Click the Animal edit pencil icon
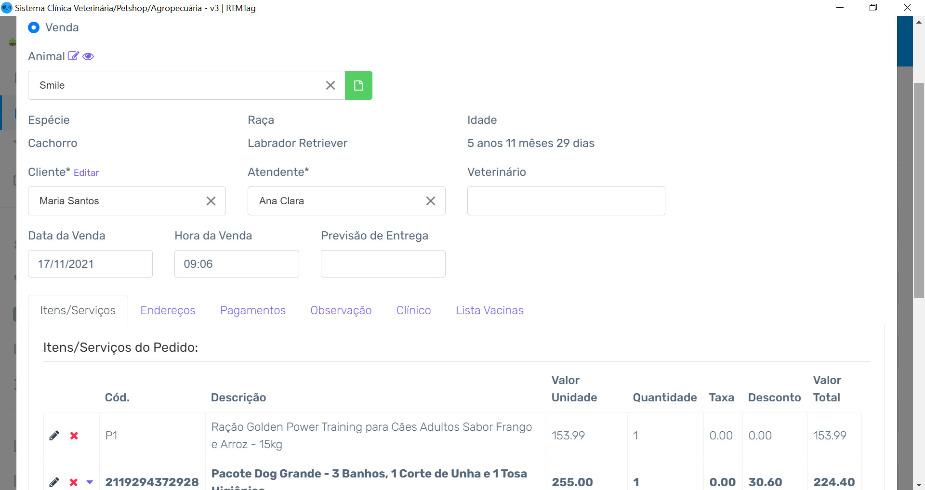The image size is (925, 490). click(x=73, y=56)
